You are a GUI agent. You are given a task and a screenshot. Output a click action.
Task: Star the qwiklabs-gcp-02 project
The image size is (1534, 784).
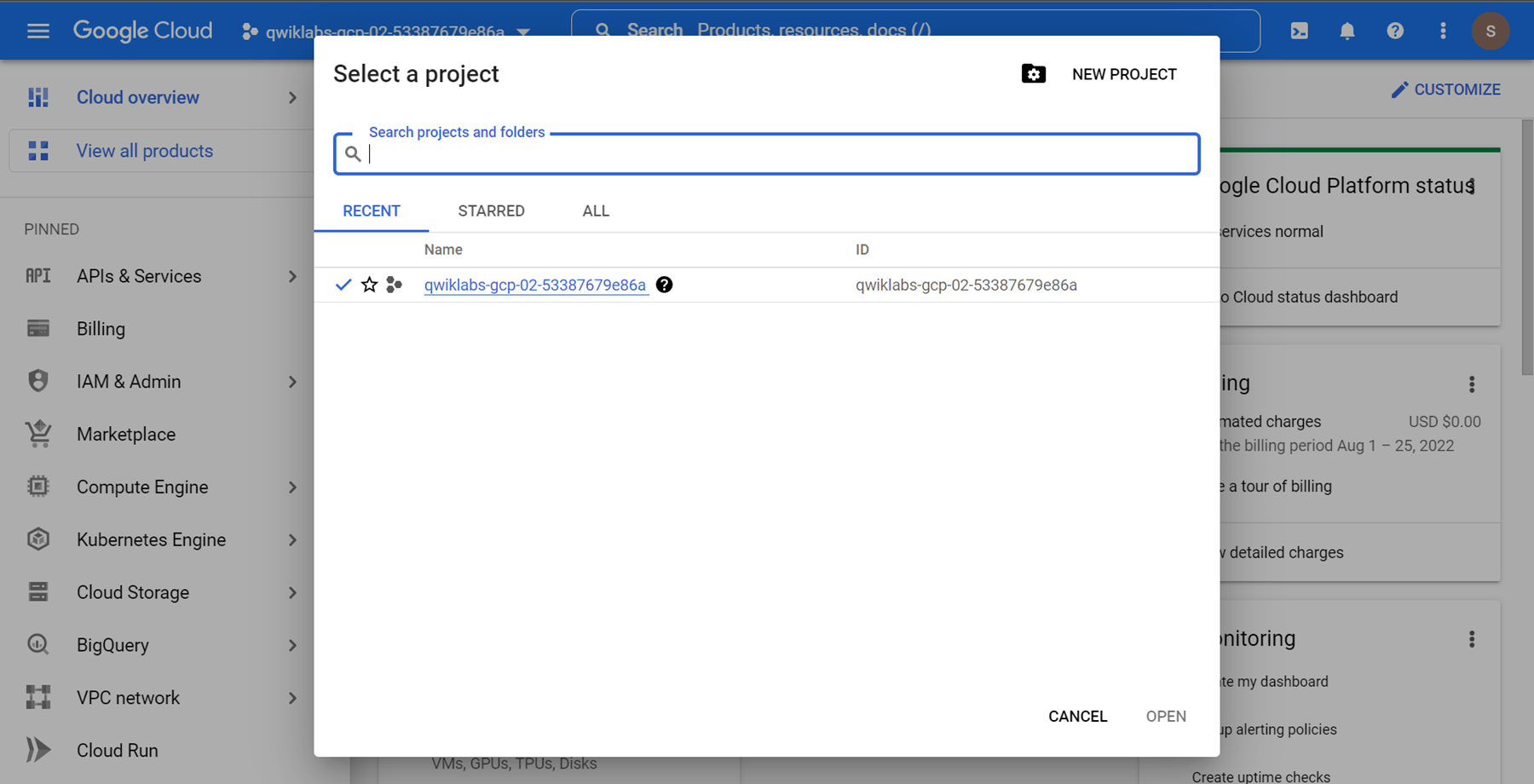[x=369, y=285]
